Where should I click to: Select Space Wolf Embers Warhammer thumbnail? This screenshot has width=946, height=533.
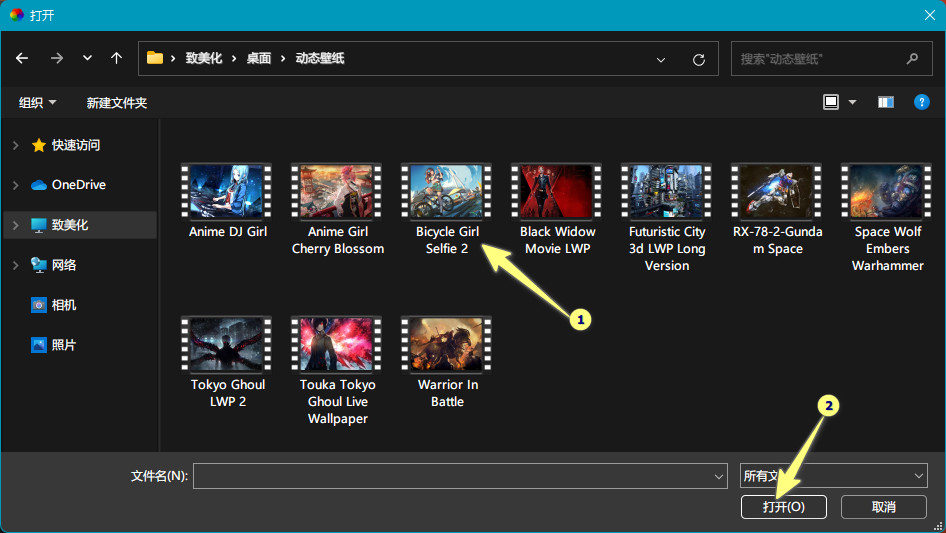tap(887, 191)
